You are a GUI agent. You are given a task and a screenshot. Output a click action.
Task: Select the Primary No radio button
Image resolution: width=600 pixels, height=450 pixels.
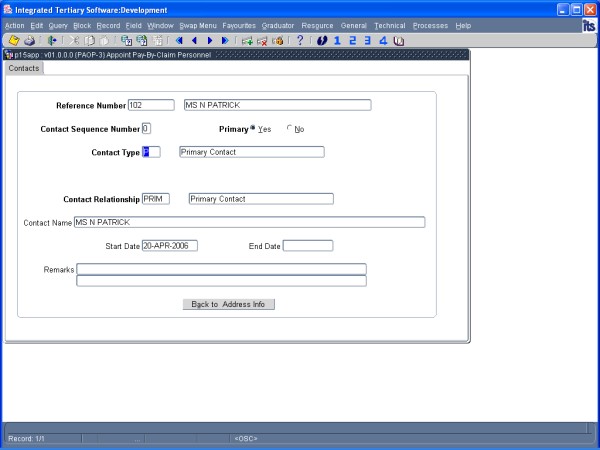[289, 128]
